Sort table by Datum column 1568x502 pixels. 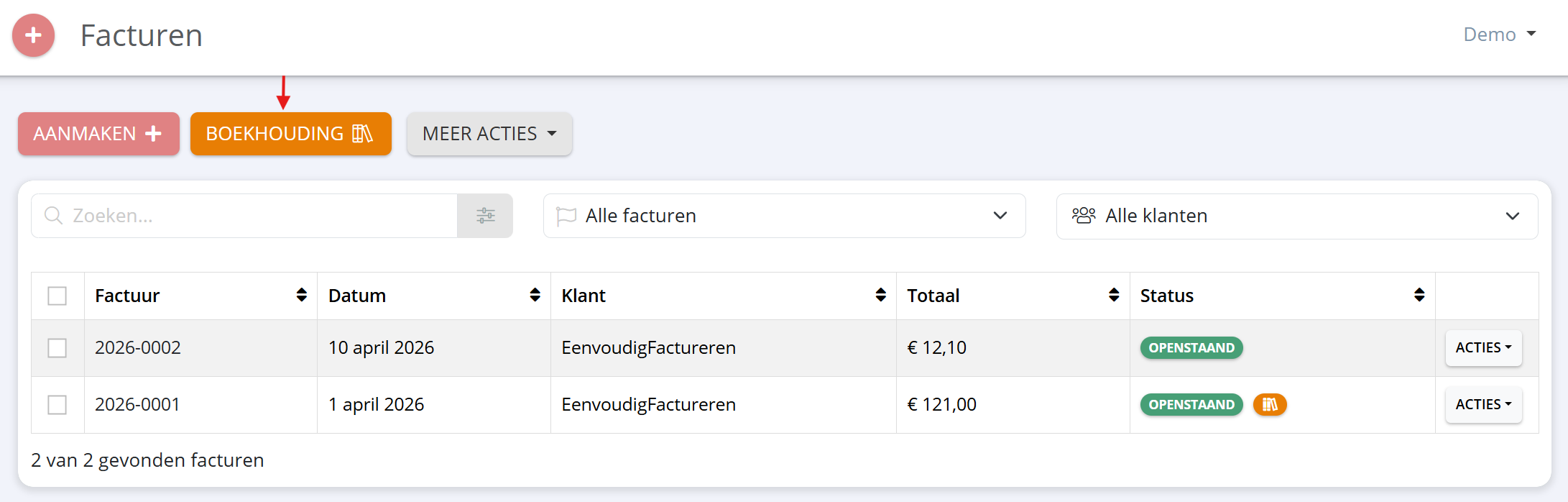click(x=535, y=295)
